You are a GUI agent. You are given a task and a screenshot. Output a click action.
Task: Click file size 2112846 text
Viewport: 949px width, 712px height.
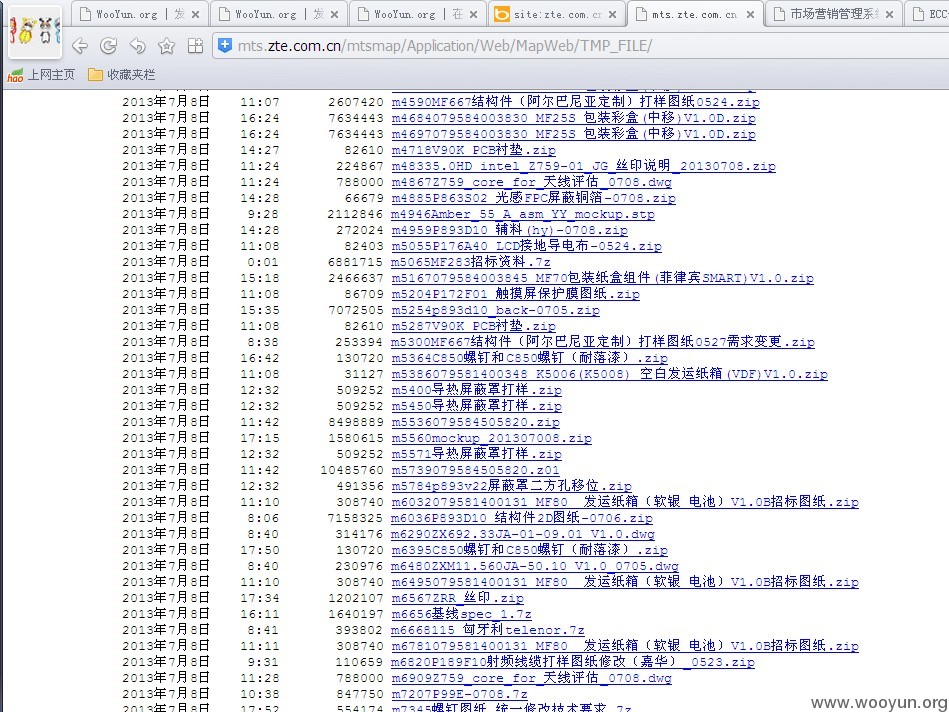click(355, 214)
